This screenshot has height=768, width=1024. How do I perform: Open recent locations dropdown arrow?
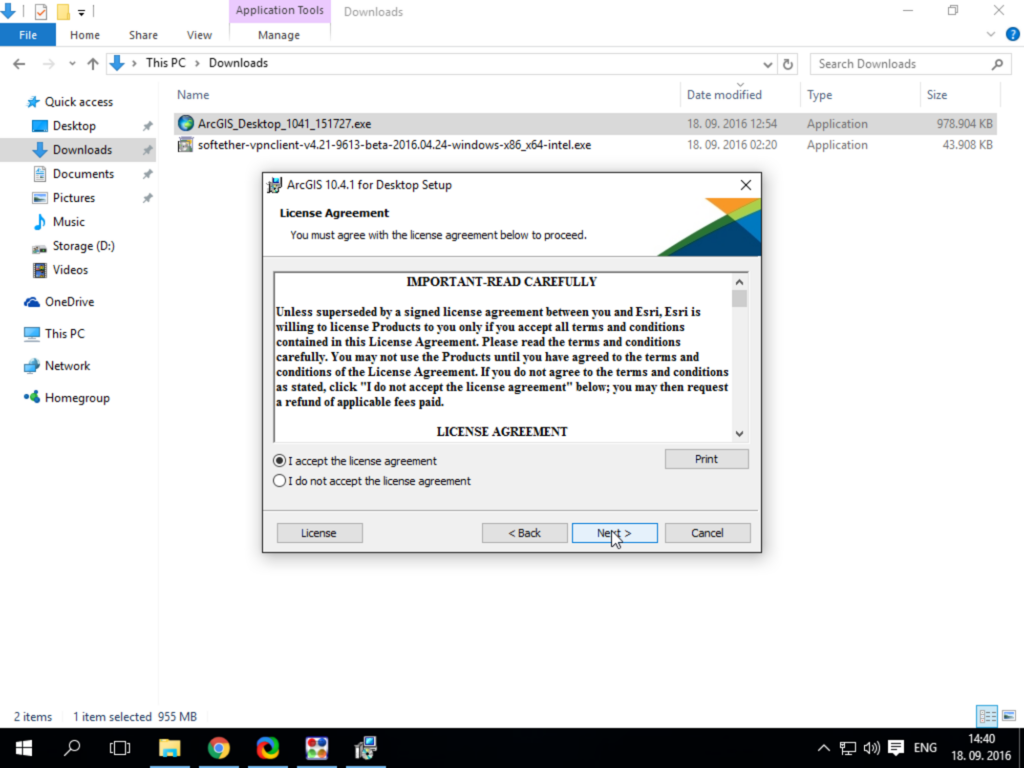(x=72, y=64)
